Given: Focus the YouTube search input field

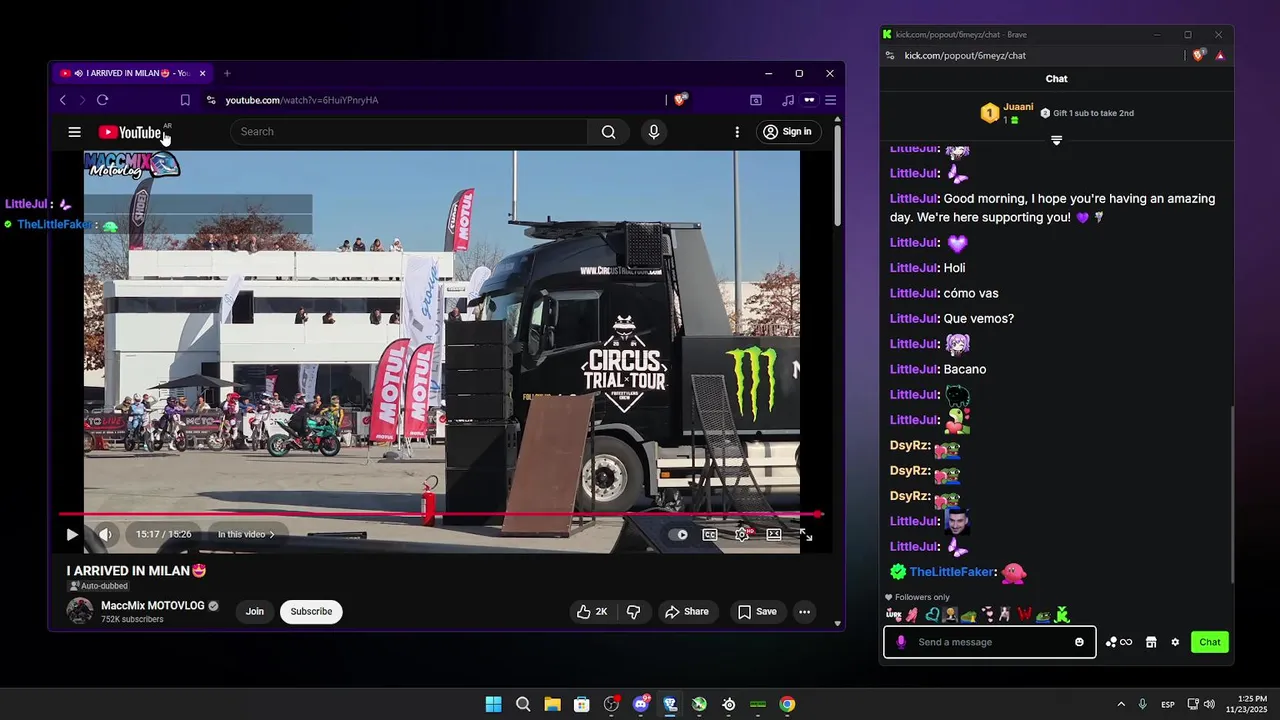Looking at the screenshot, I should [x=409, y=132].
